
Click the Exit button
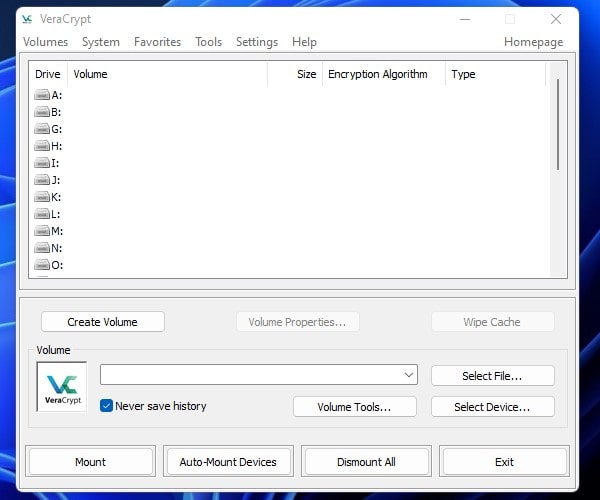504,462
